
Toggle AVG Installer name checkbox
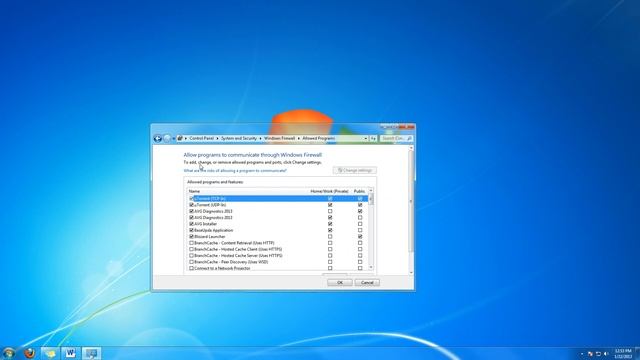[x=191, y=224]
